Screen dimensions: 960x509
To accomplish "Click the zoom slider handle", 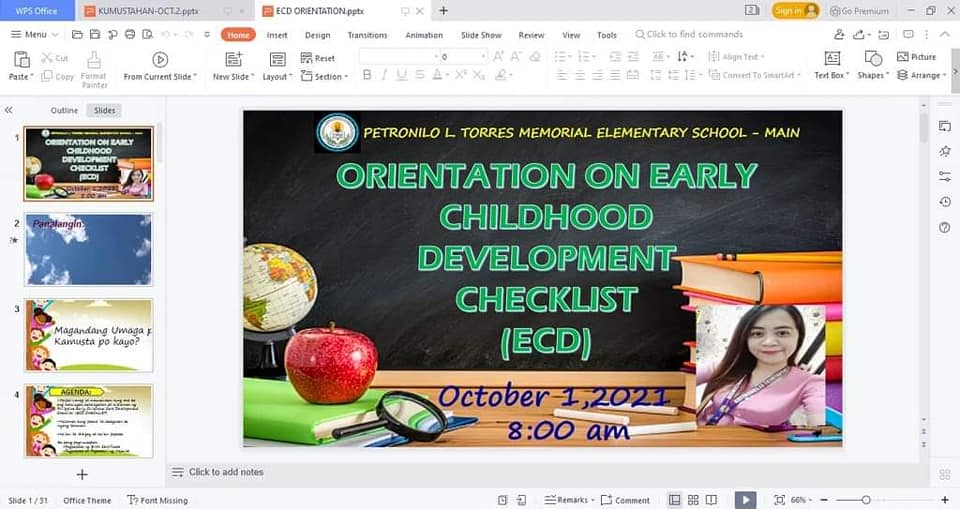I will [x=866, y=500].
